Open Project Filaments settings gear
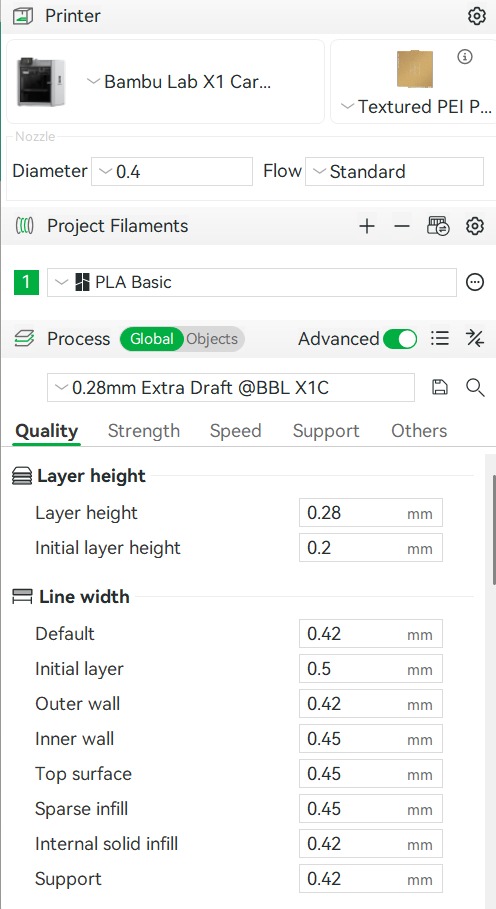 tap(475, 226)
